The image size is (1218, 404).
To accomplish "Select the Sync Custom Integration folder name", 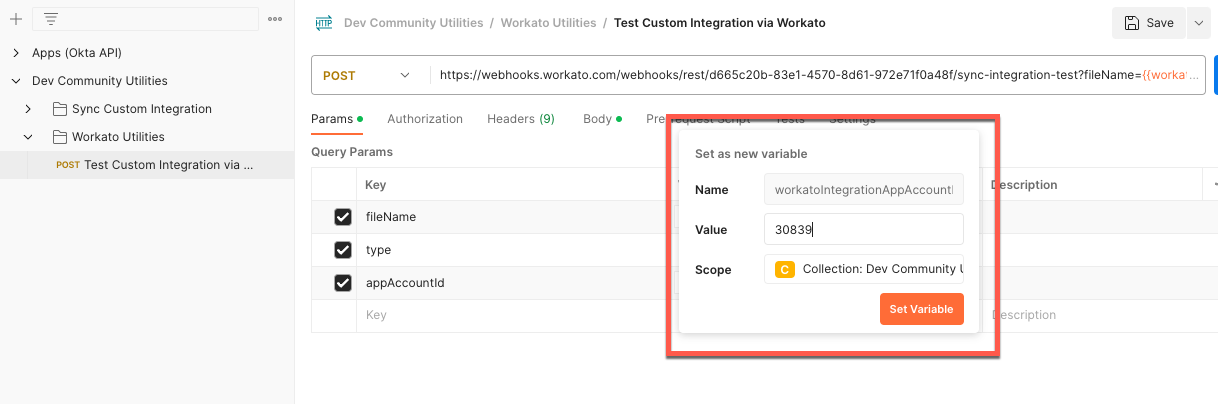I will click(142, 108).
